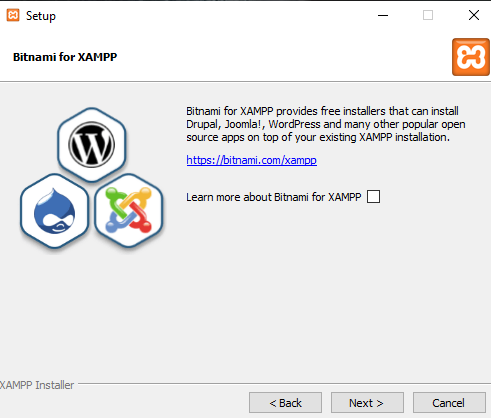This screenshot has height=418, width=491.
Task: Open the https://bitnami.com/xampp link
Action: pyautogui.click(x=251, y=160)
